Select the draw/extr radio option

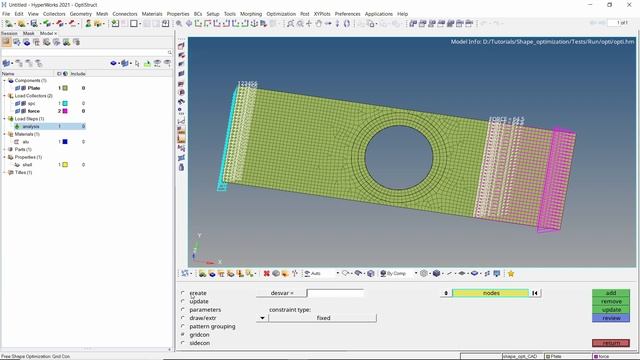182,318
